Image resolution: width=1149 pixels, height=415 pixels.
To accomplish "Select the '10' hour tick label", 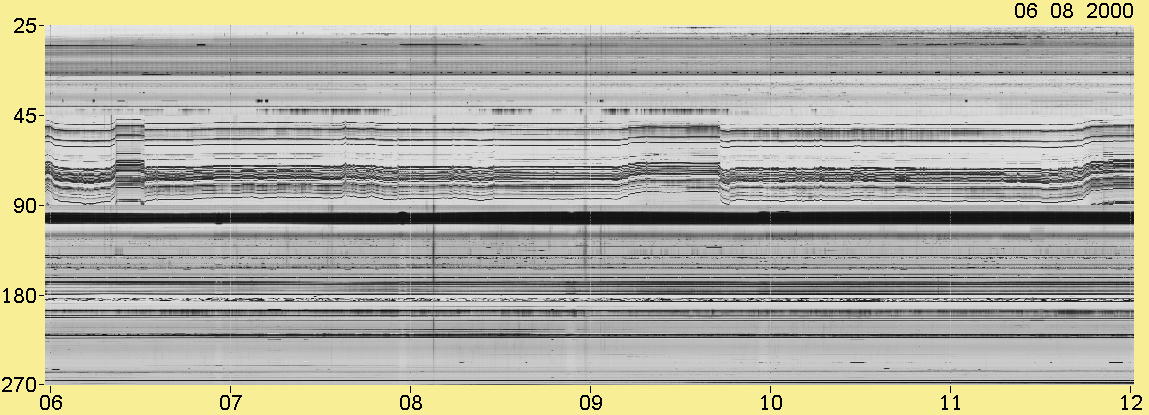I will [x=770, y=403].
